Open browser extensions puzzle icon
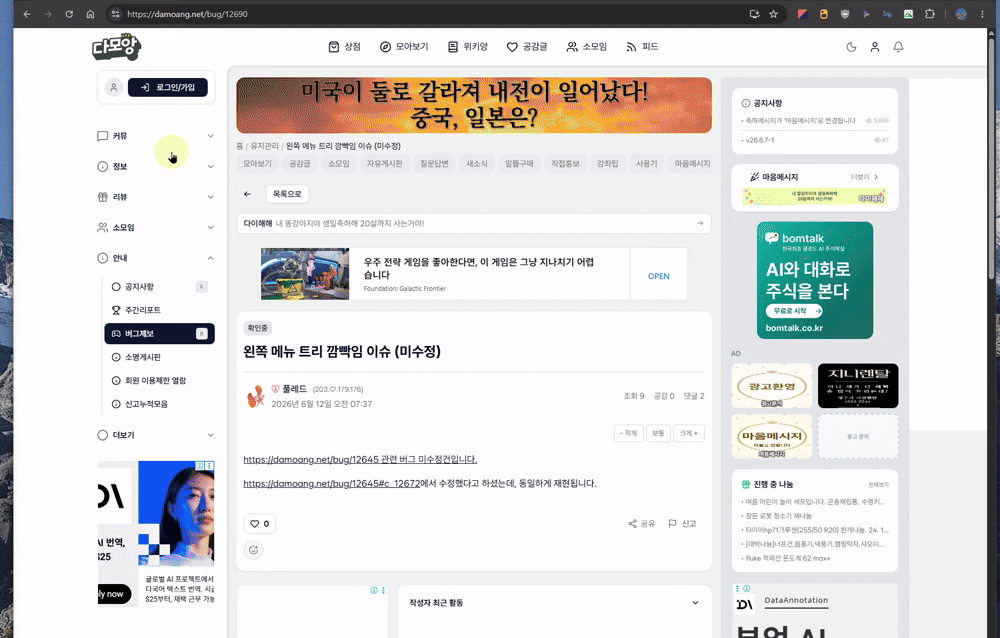 [x=930, y=13]
